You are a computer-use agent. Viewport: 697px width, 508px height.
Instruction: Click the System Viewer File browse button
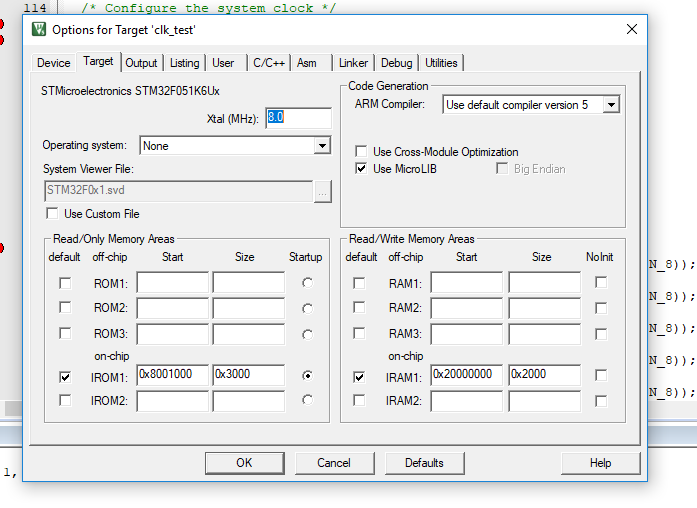coord(322,192)
